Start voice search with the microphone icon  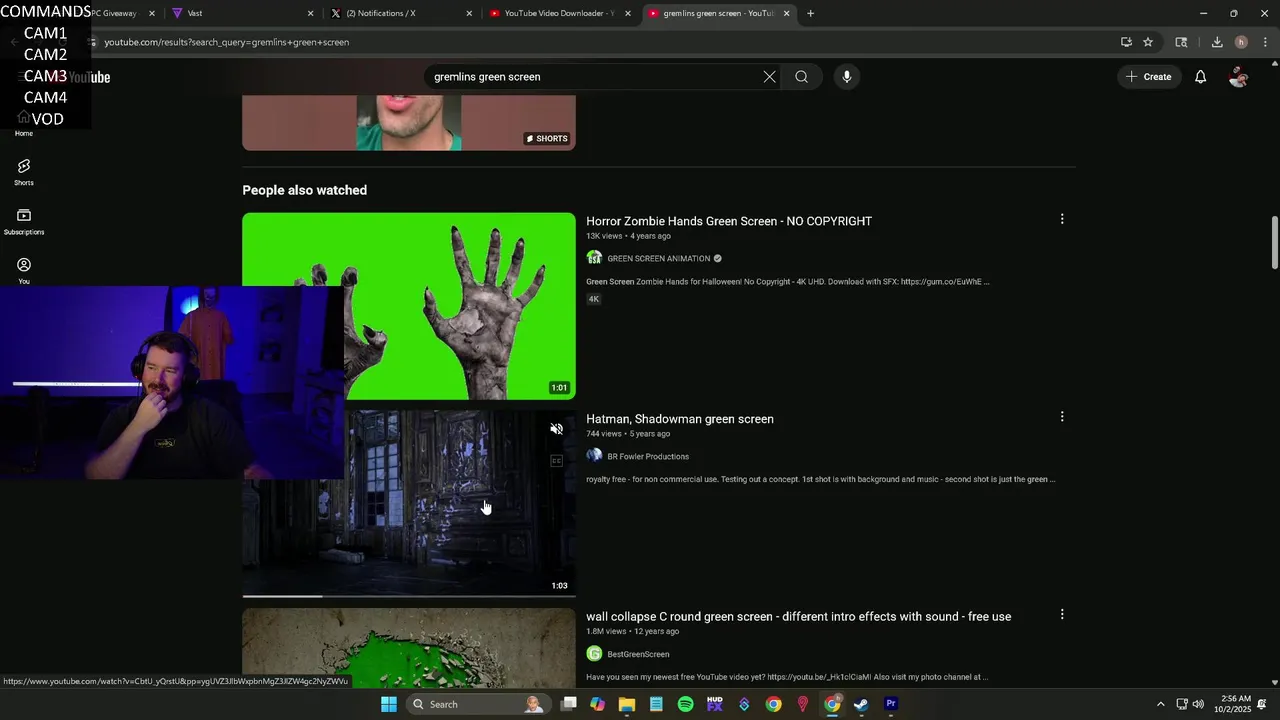846,77
